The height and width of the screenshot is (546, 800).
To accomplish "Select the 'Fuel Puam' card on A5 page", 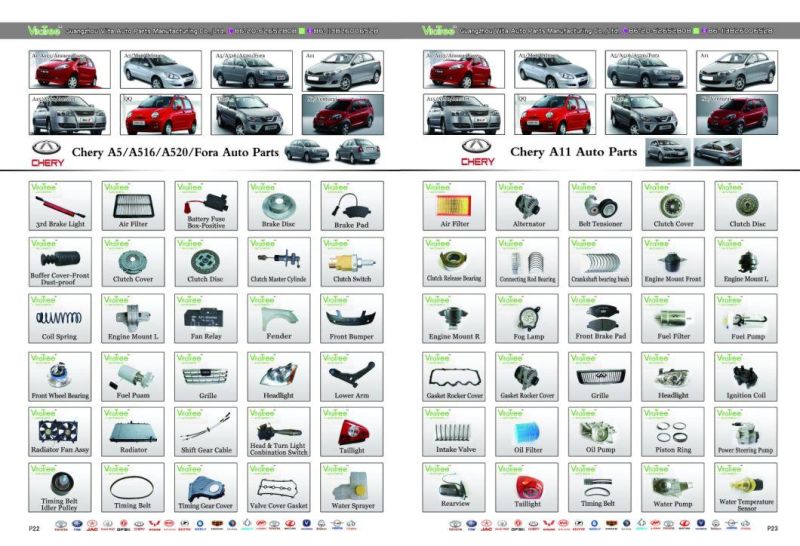I will point(133,377).
